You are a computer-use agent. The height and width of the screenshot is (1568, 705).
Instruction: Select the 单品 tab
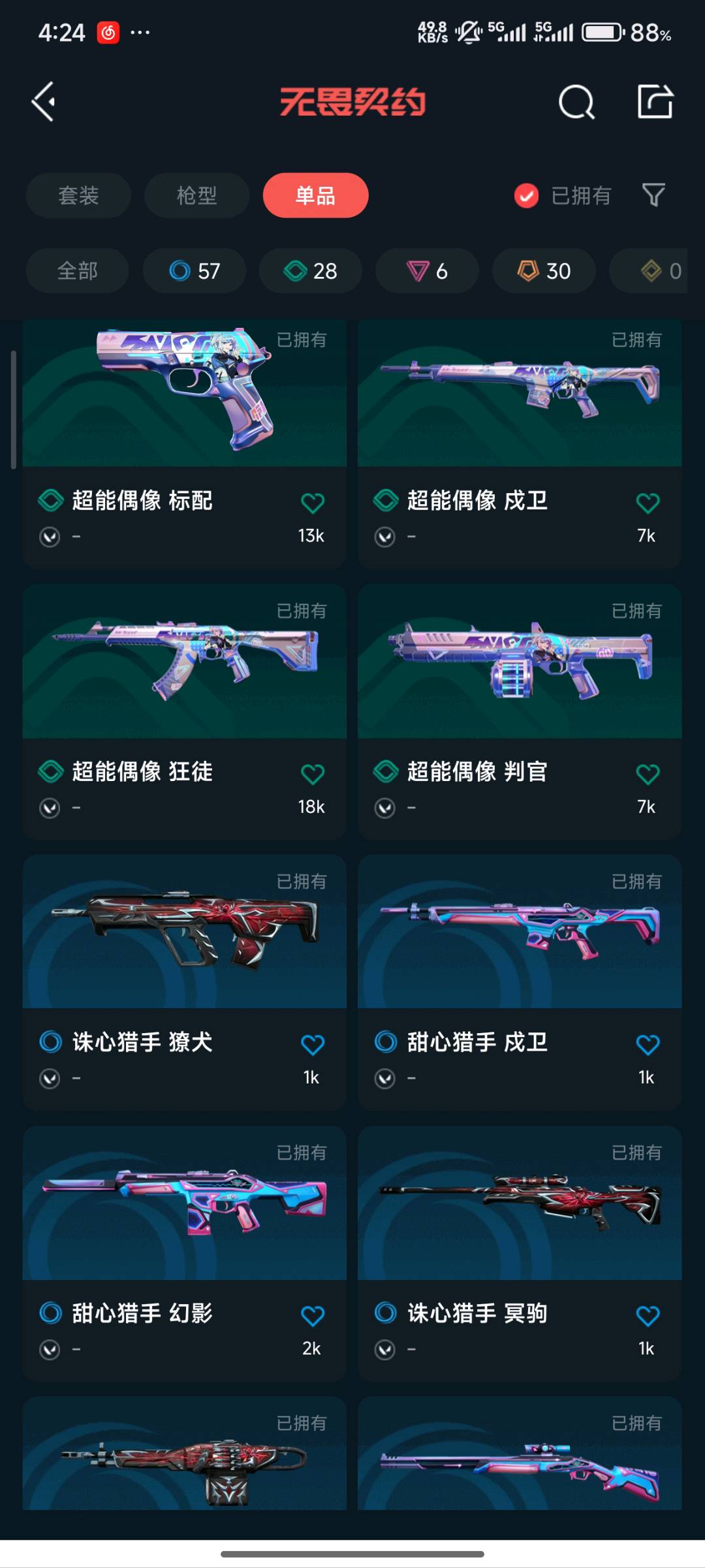tap(315, 195)
